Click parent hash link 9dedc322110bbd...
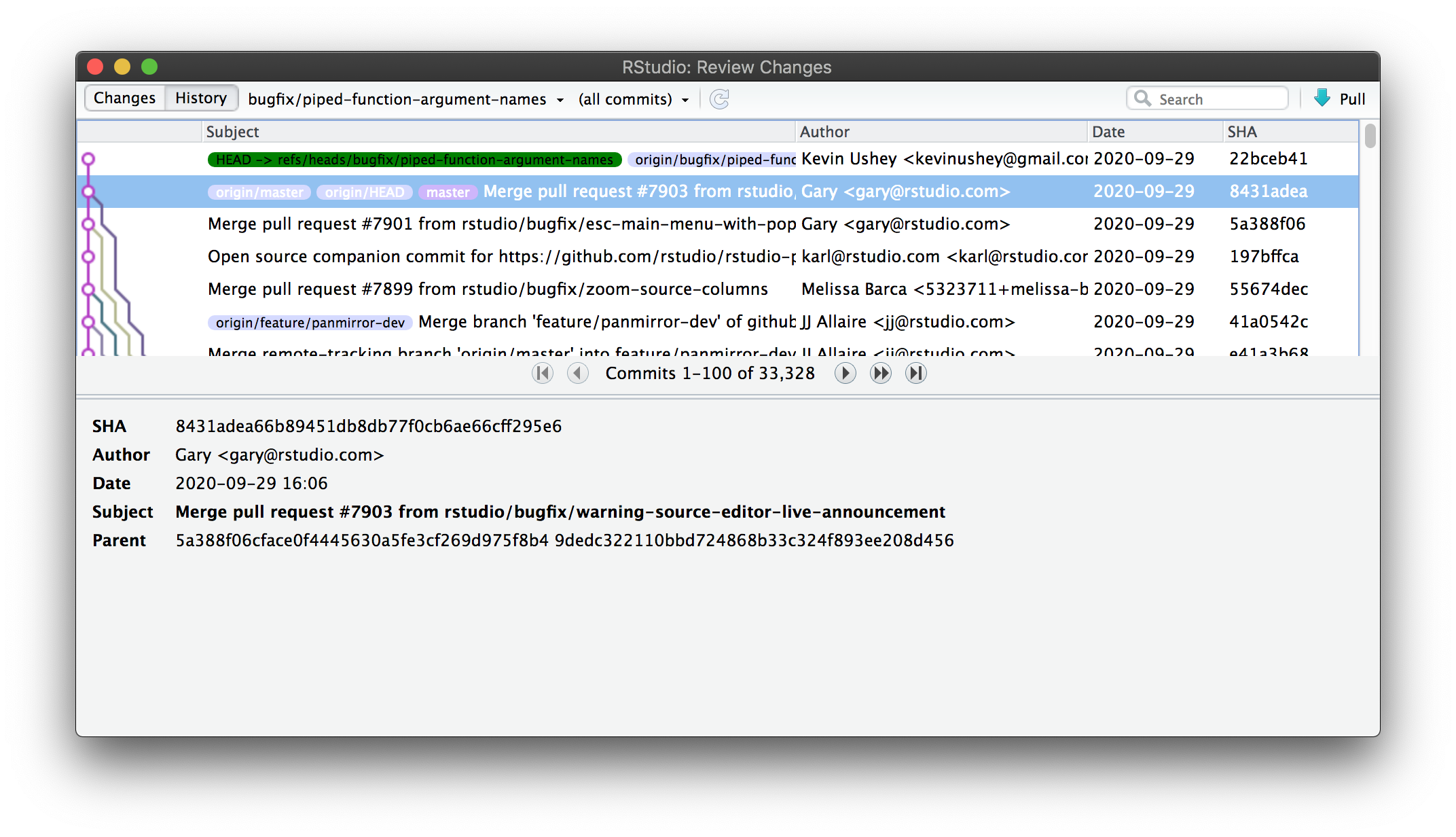Screen dimensions: 1456x837 pos(754,541)
